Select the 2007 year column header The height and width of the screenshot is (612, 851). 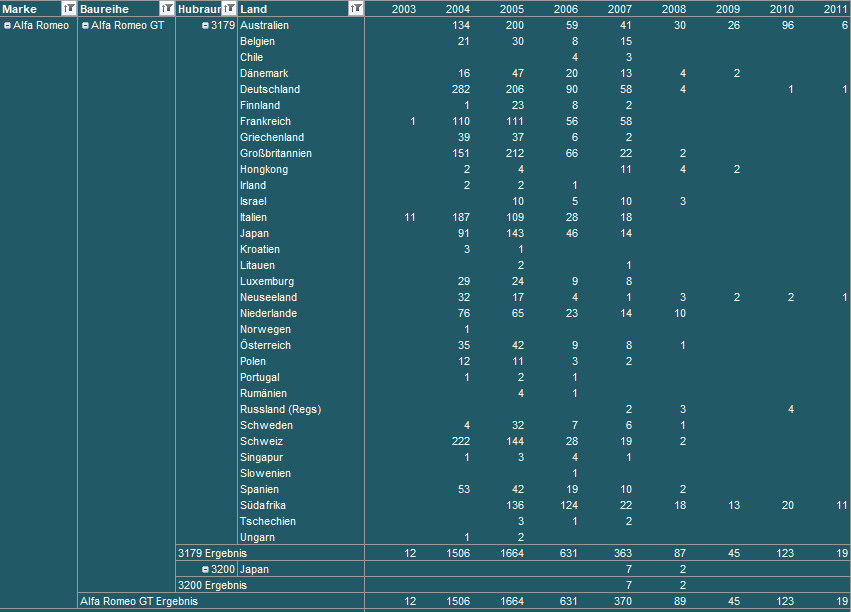[x=620, y=9]
